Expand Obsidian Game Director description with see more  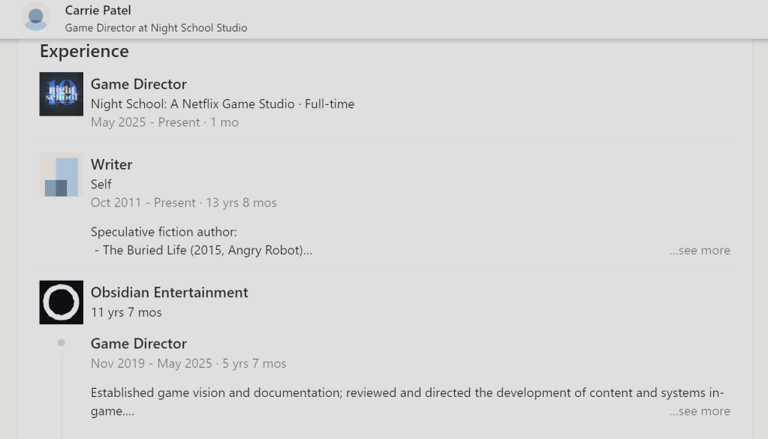point(699,411)
